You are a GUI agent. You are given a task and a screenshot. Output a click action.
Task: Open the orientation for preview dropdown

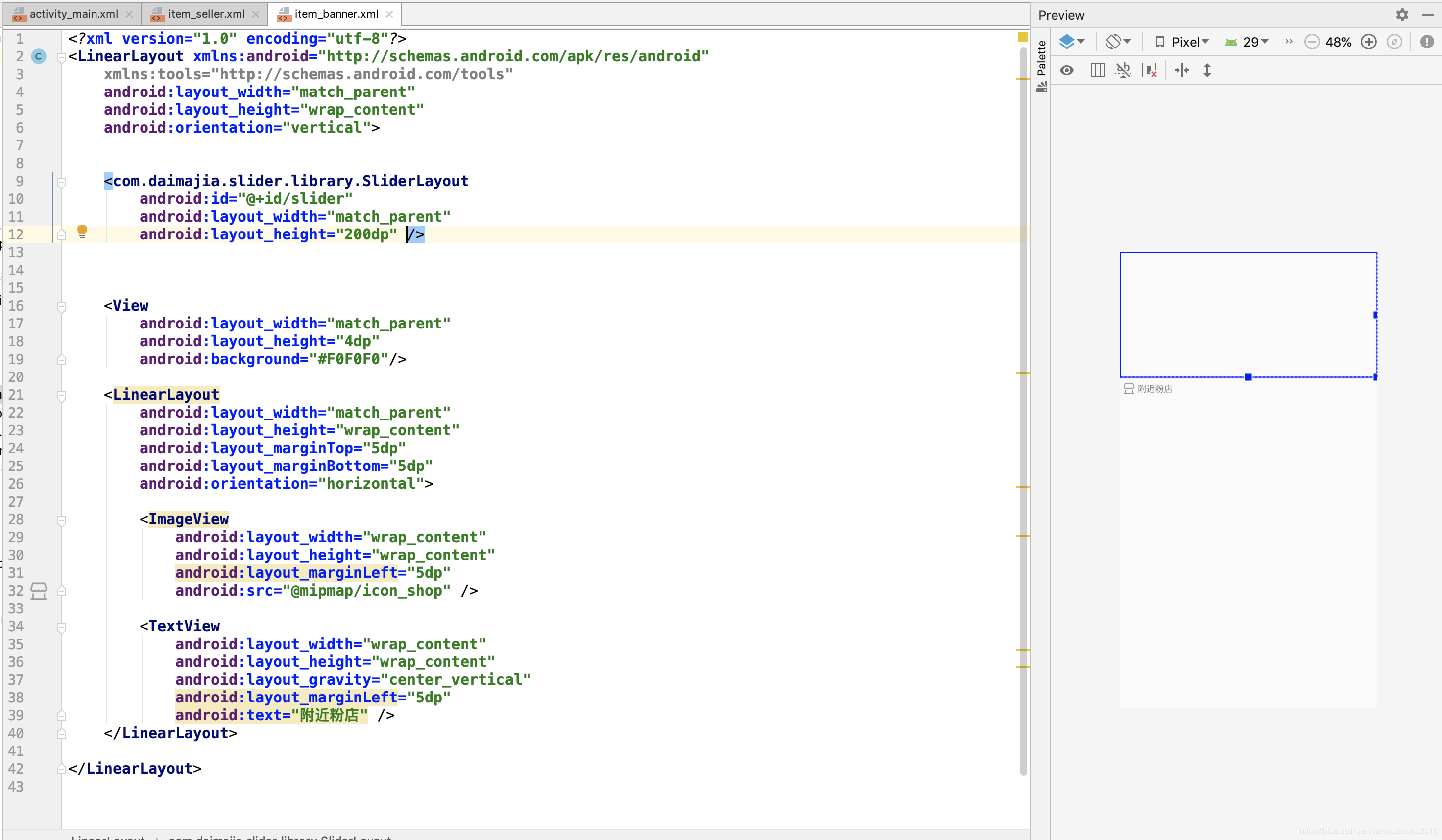pos(1117,42)
